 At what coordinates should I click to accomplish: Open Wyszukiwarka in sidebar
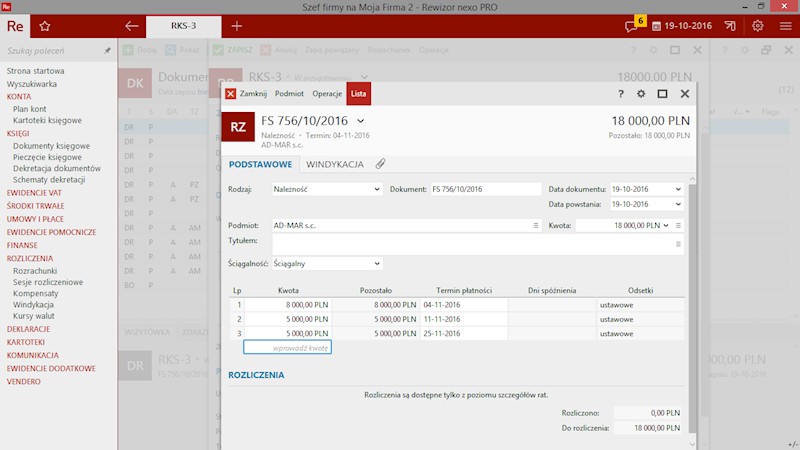point(32,84)
